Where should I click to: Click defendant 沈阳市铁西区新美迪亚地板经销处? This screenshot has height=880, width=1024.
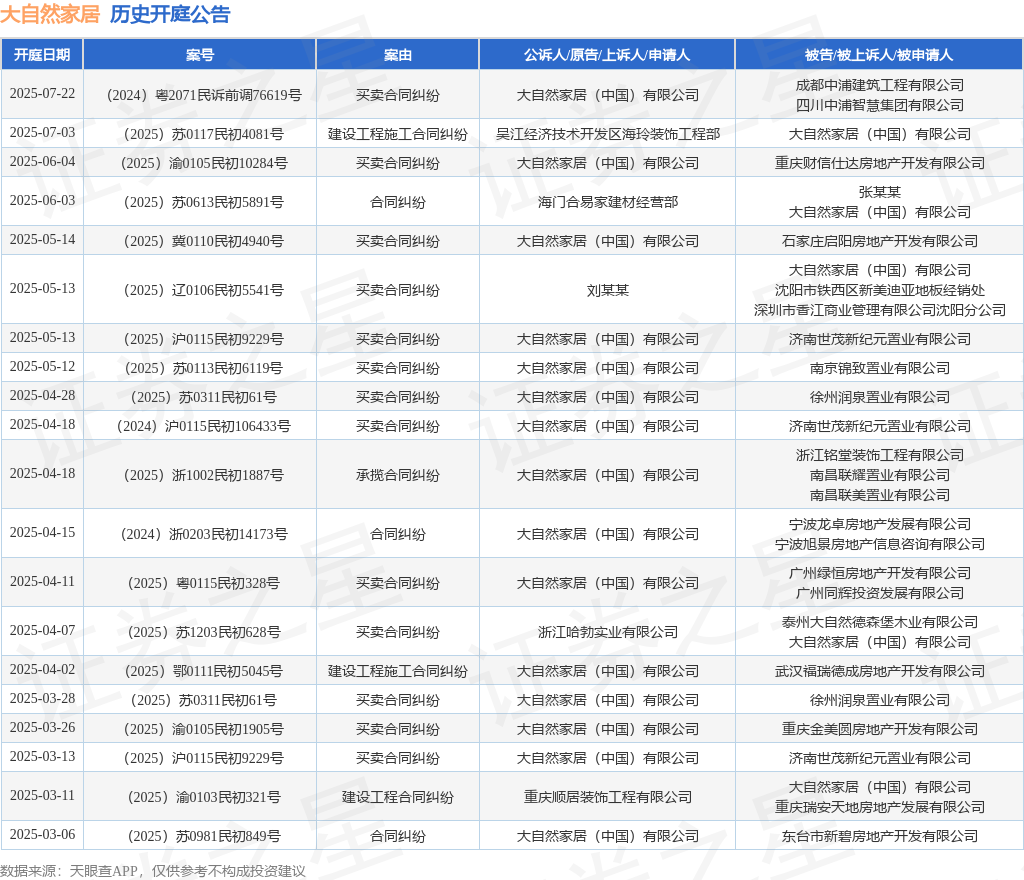tap(879, 291)
